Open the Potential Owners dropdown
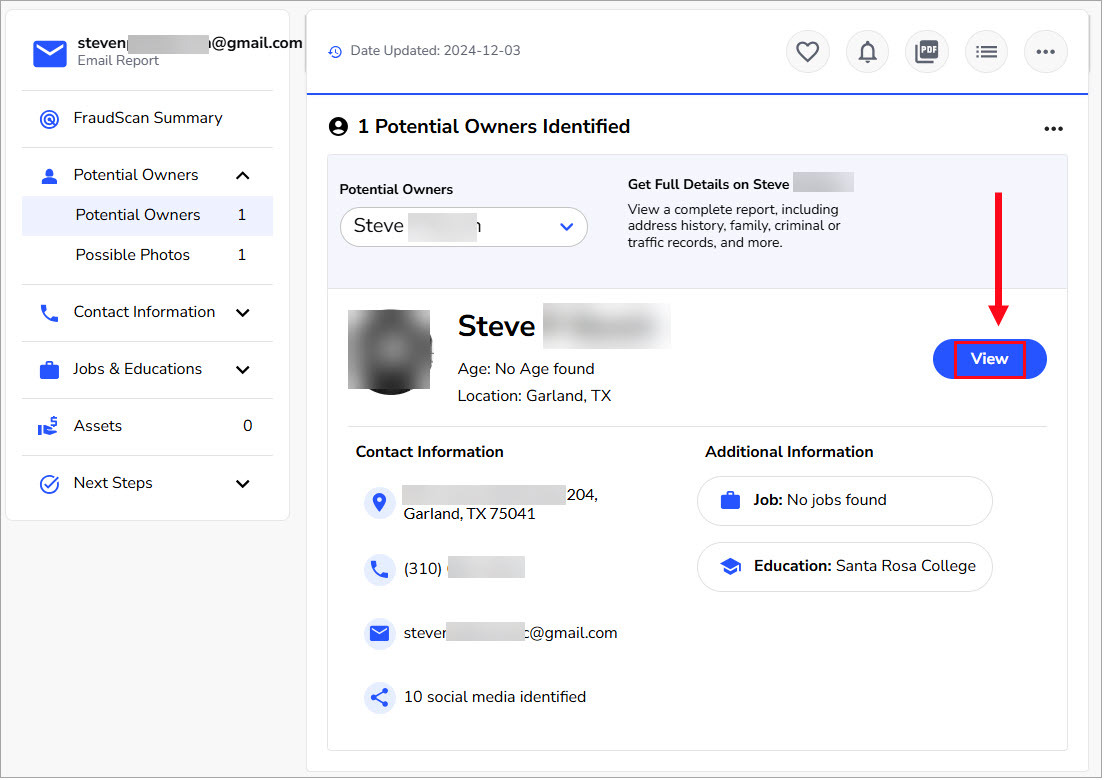This screenshot has width=1104, height=780. [x=463, y=227]
